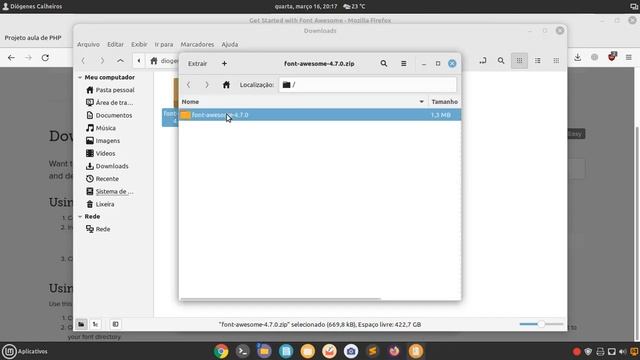Click the Localização path input field
The width and height of the screenshot is (640, 360).
click(x=367, y=85)
